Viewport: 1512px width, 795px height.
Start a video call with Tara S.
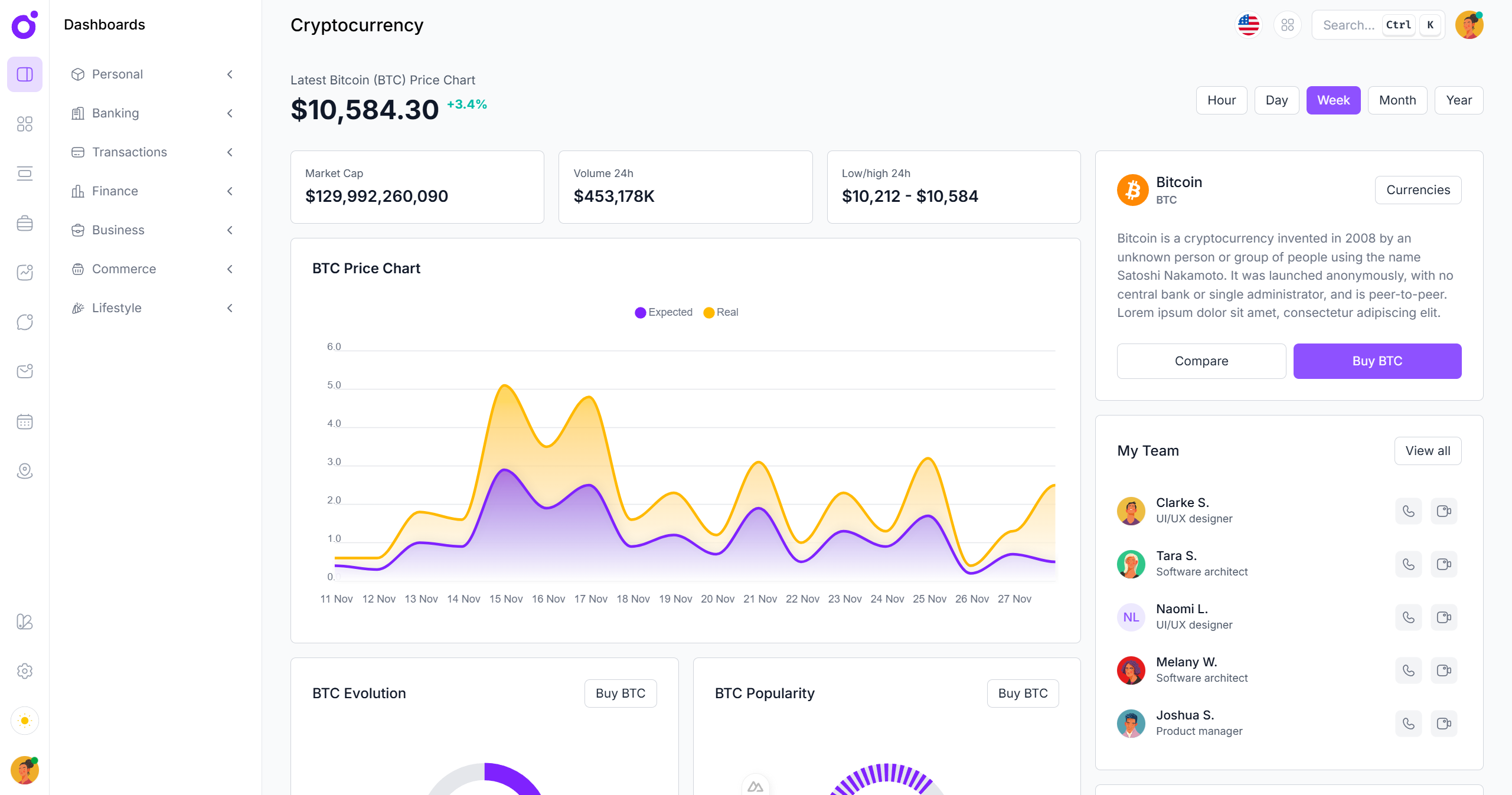tap(1445, 564)
